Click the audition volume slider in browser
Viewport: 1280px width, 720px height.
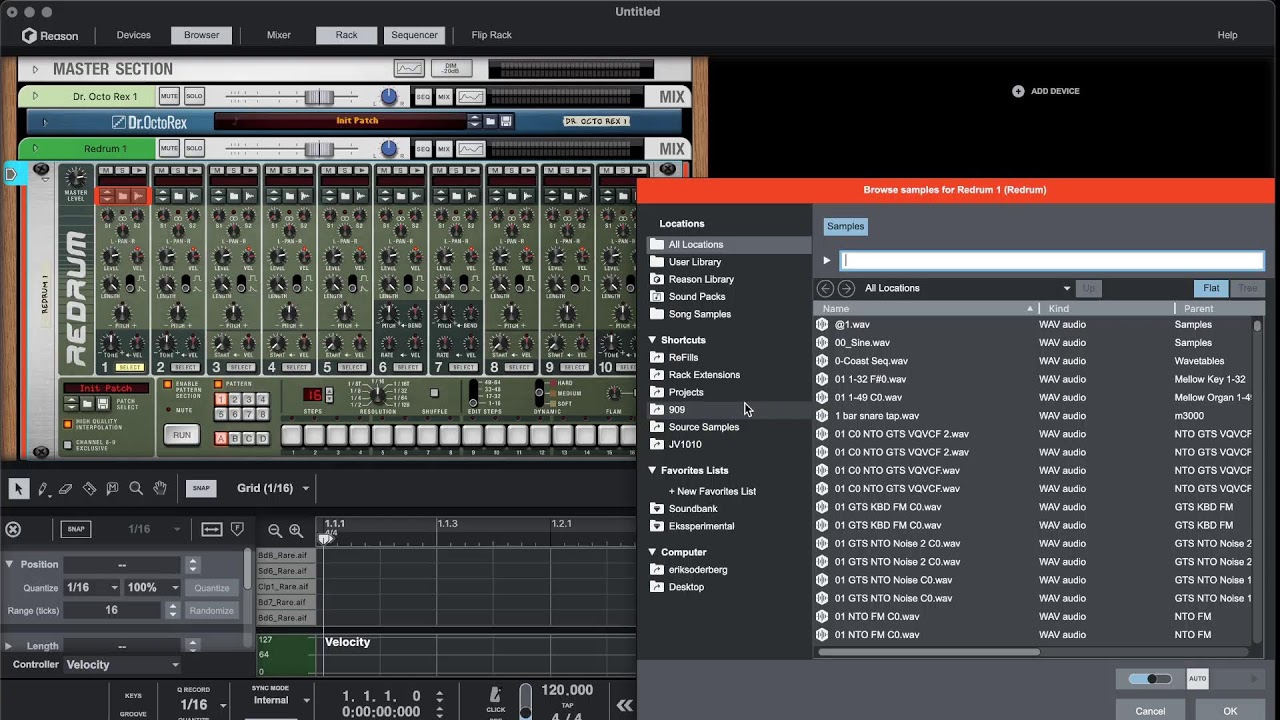(x=1150, y=679)
